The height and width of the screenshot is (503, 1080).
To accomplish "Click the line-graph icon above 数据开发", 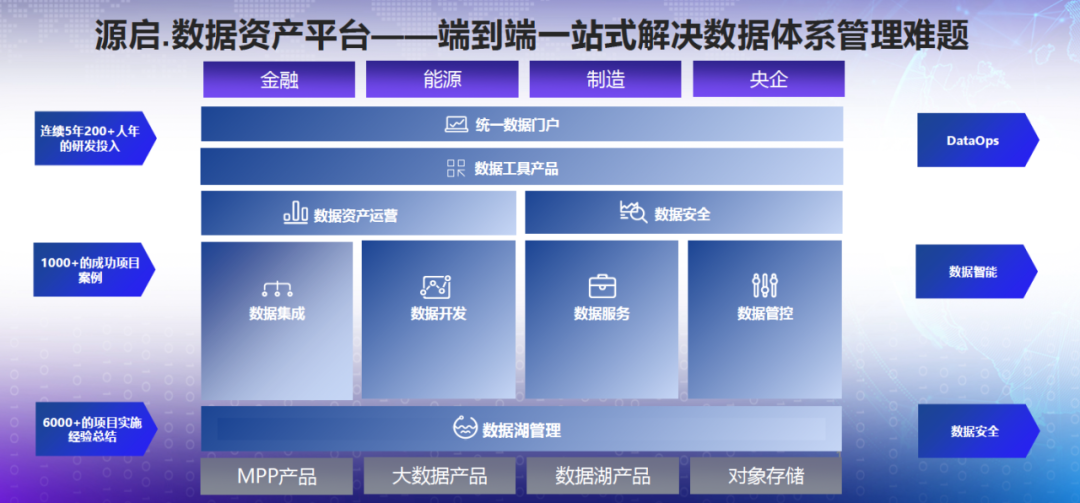I will click(x=435, y=287).
